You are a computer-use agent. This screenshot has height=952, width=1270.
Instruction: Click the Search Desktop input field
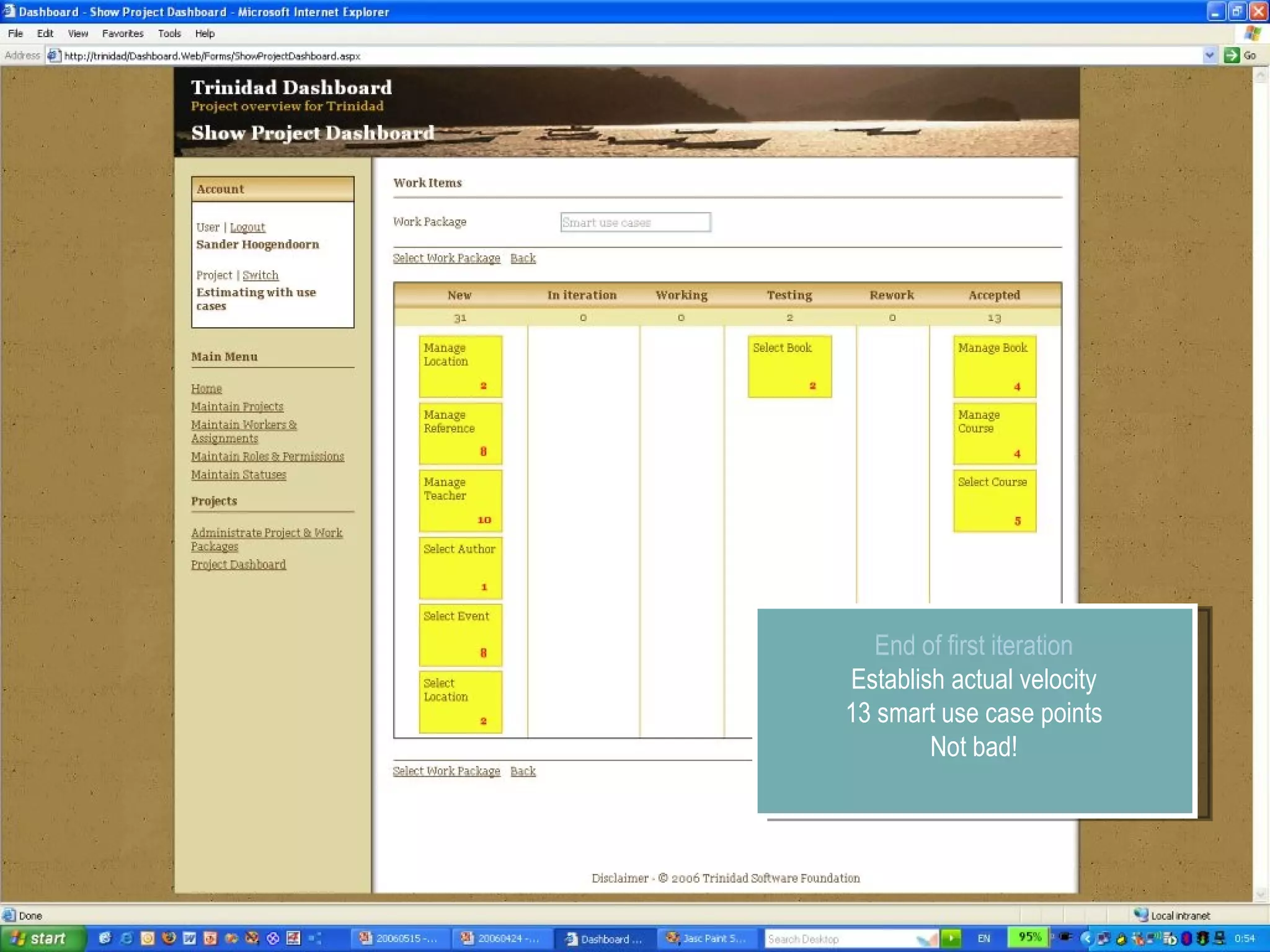point(851,938)
